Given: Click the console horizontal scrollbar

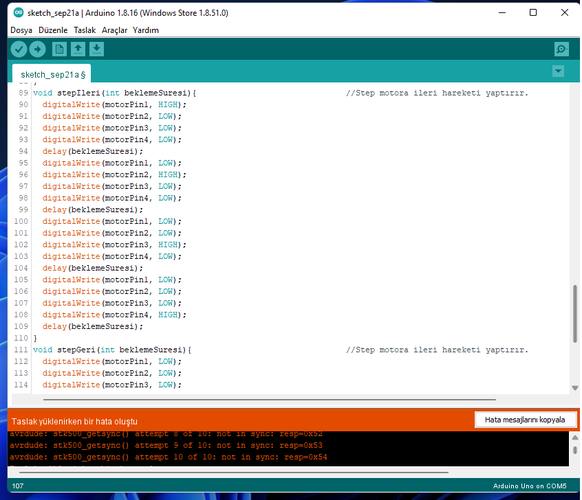Looking at the screenshot, I should click(x=234, y=473).
